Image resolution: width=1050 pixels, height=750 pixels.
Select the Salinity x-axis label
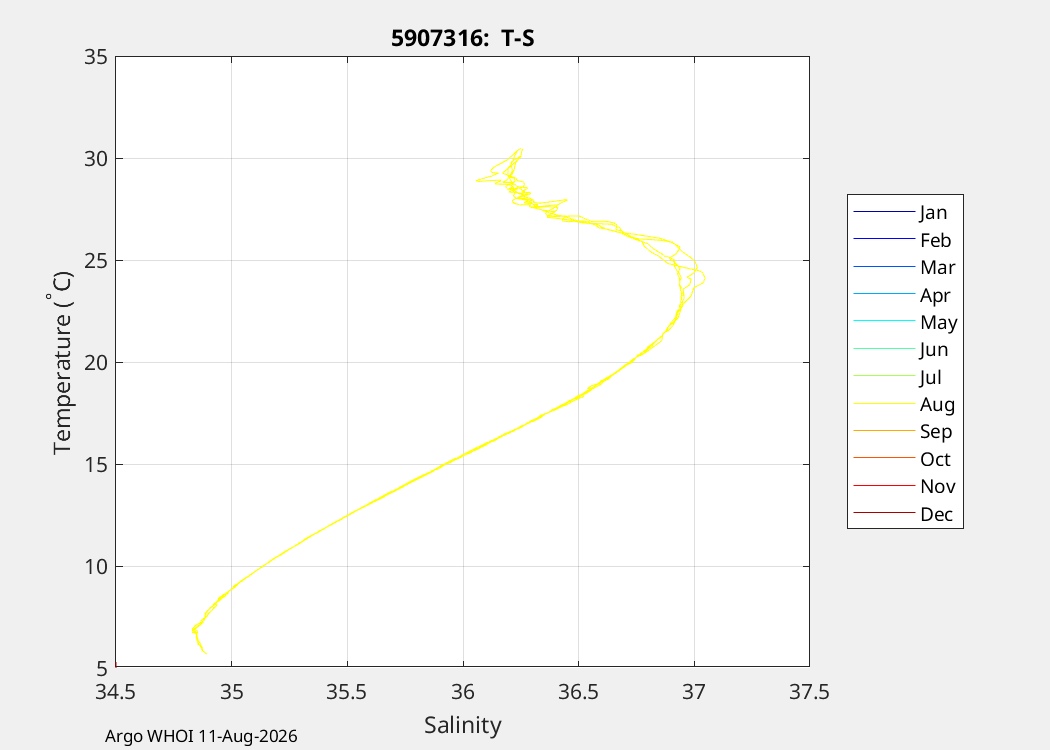[463, 725]
